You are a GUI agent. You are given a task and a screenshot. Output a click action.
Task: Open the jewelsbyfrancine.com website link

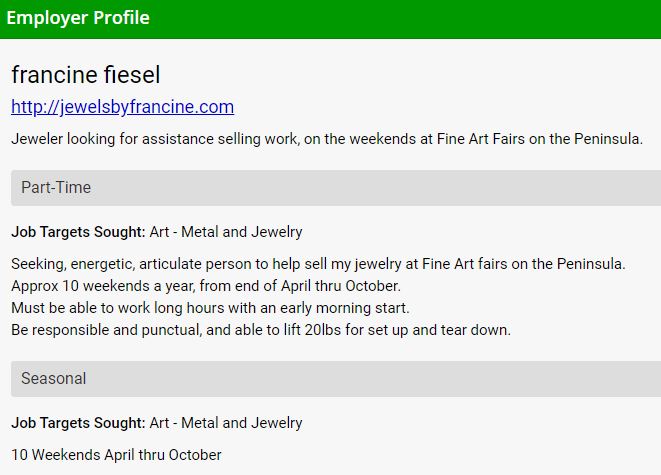pos(122,107)
